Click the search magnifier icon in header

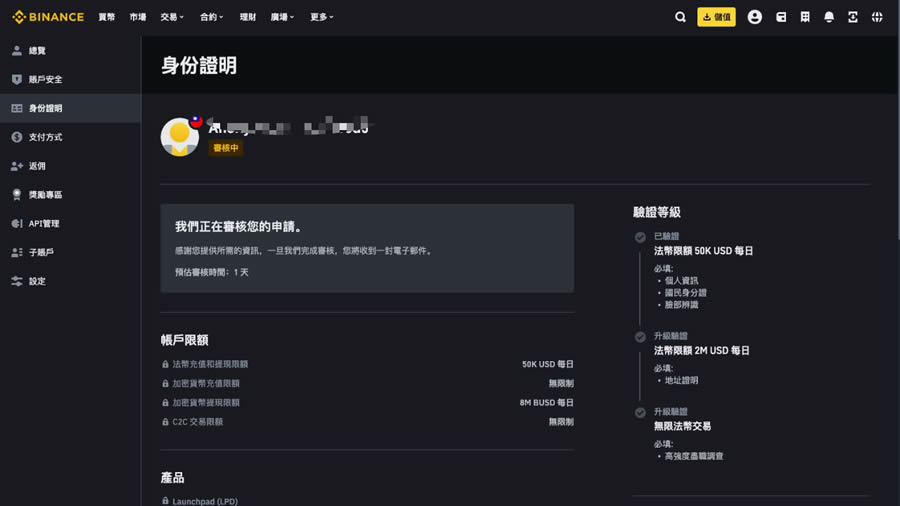(x=680, y=17)
